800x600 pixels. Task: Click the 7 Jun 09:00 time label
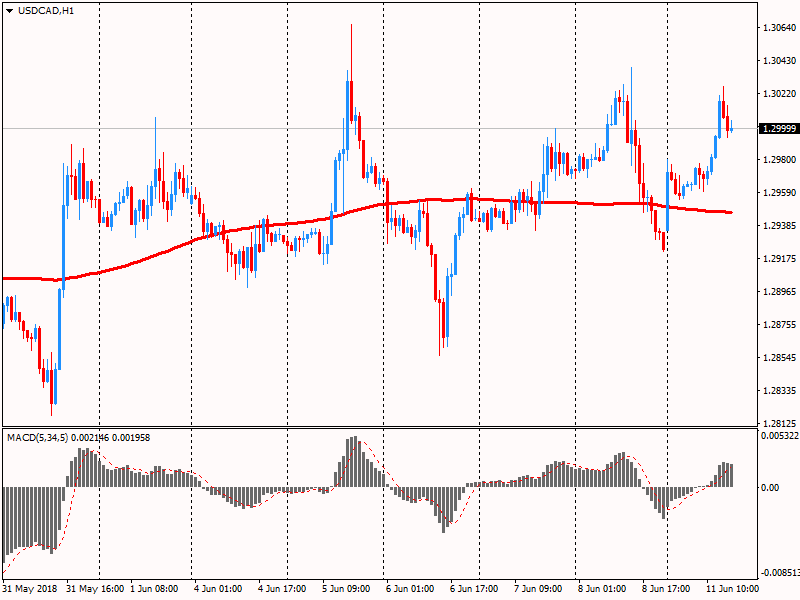pyautogui.click(x=541, y=589)
